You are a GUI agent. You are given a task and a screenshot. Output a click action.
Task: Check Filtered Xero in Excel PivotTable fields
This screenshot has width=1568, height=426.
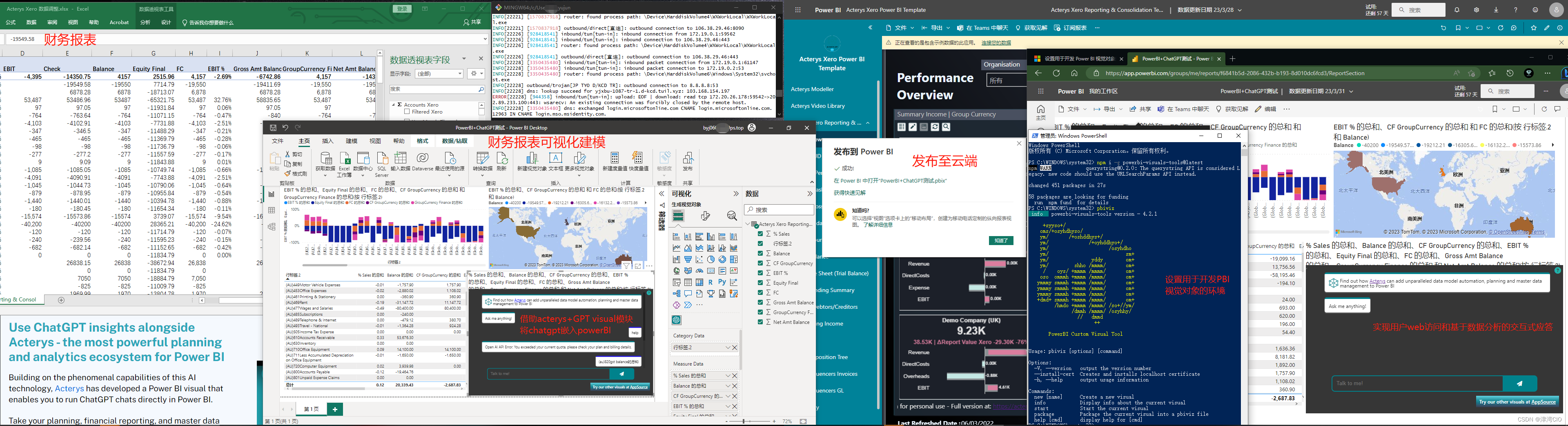[x=407, y=112]
